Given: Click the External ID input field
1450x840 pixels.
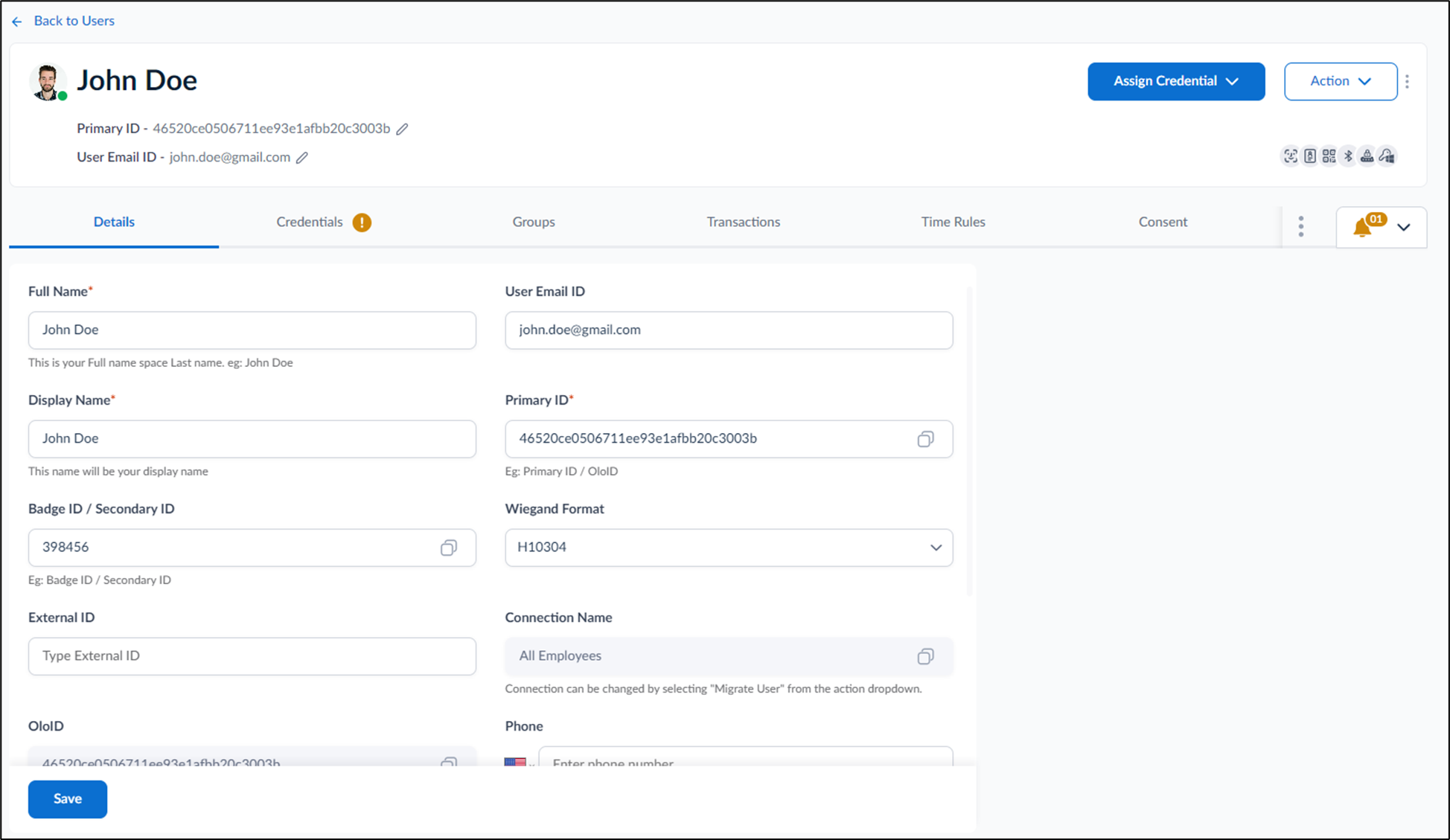Looking at the screenshot, I should (252, 656).
